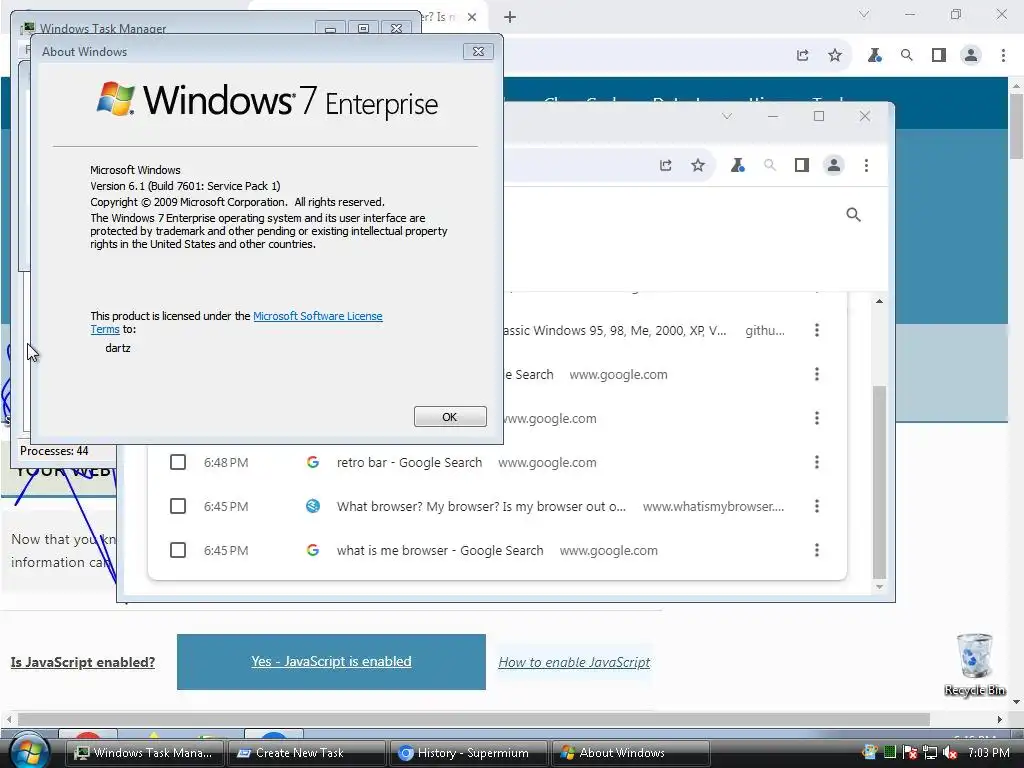
Task: Click the Is JavaScript enabled? heading link
Action: coord(83,662)
